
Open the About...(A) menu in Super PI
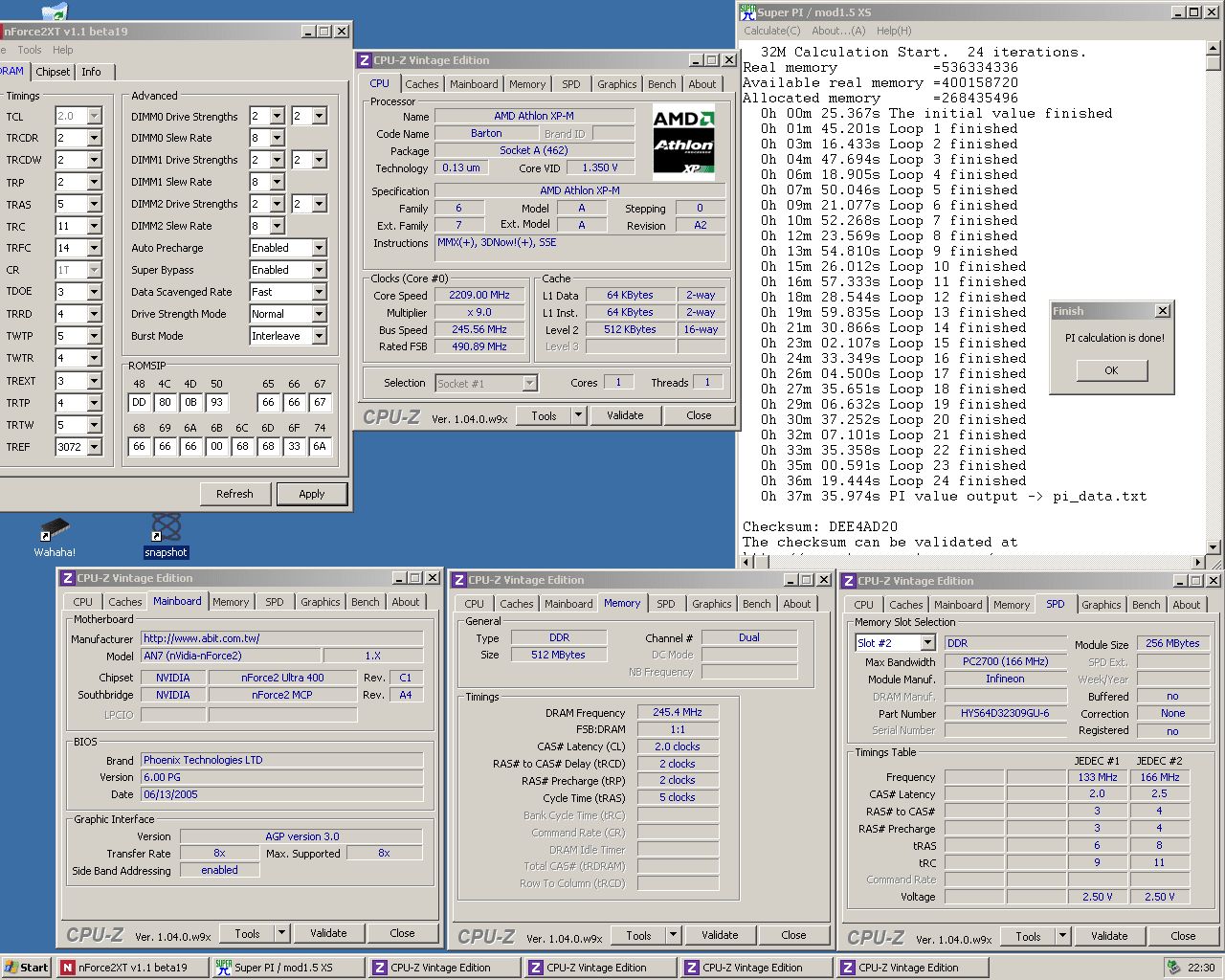click(x=838, y=31)
